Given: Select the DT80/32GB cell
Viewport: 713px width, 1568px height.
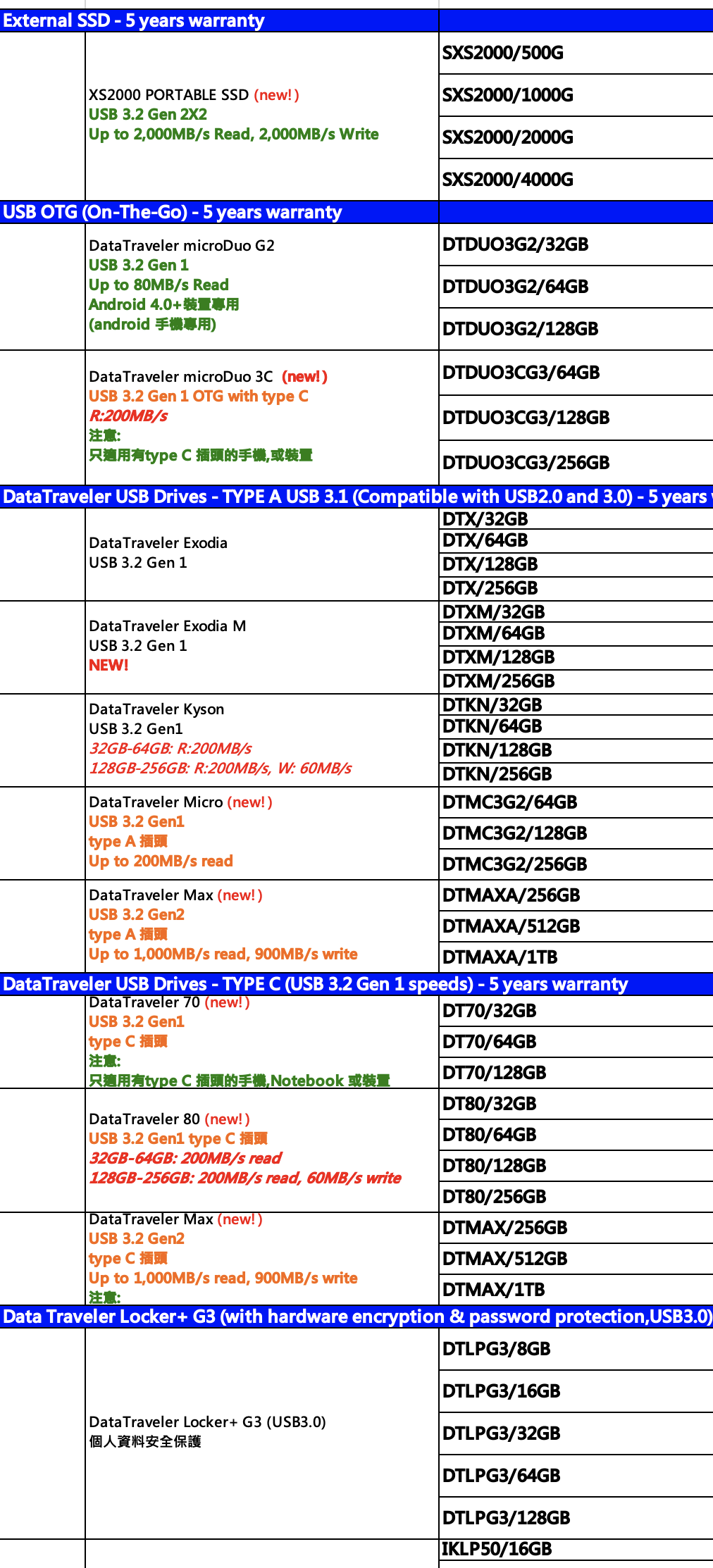Looking at the screenshot, I should click(x=576, y=1104).
